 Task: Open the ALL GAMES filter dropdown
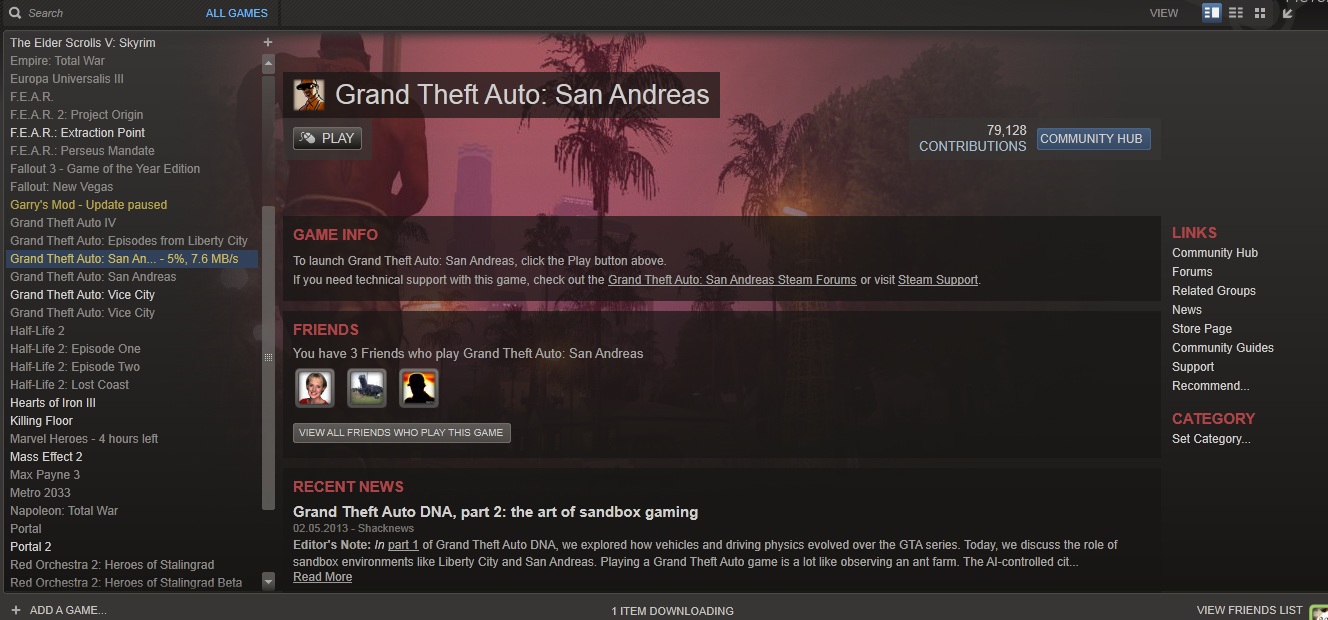click(237, 13)
